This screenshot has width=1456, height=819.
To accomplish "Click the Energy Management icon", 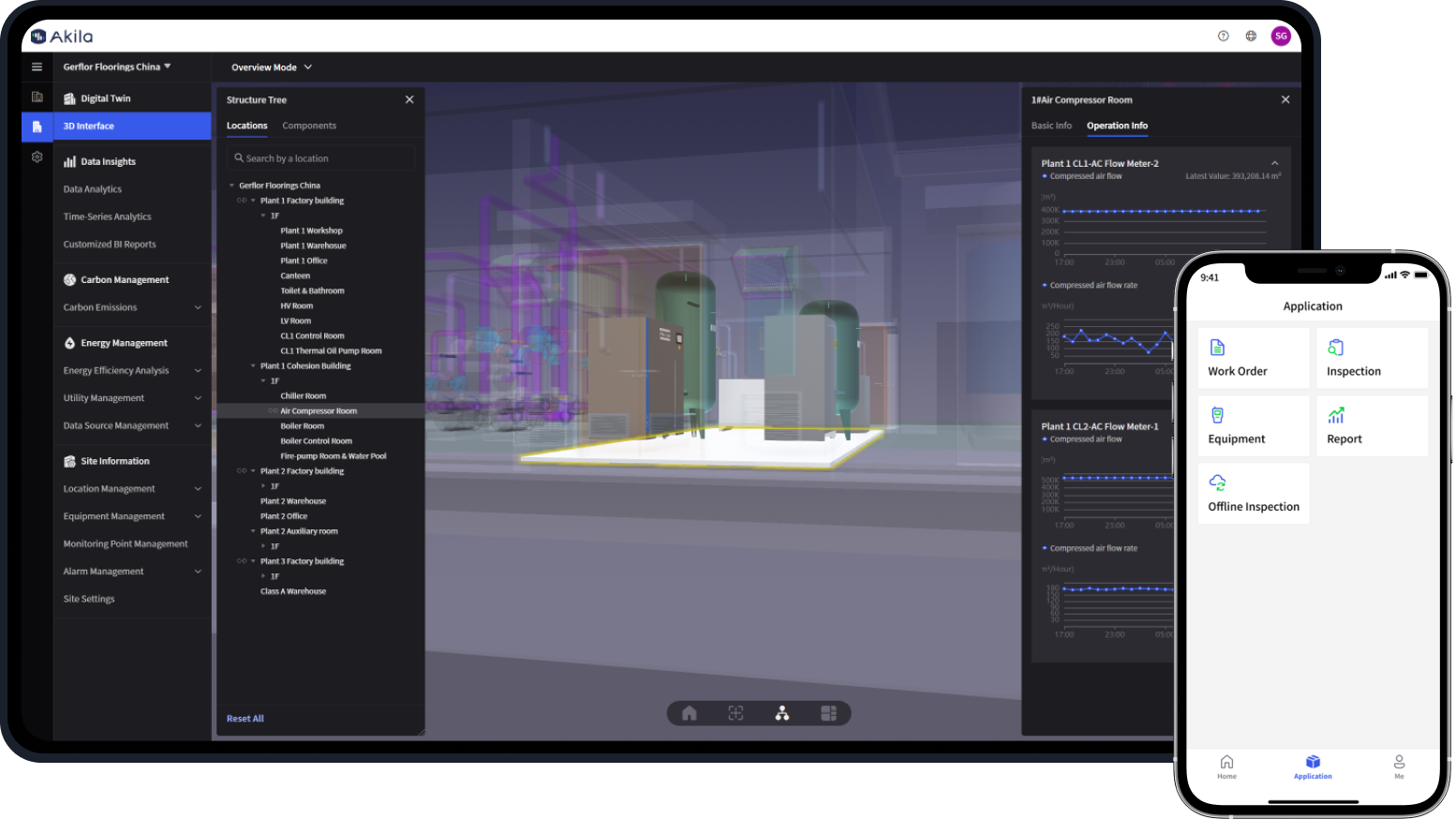I will (69, 343).
